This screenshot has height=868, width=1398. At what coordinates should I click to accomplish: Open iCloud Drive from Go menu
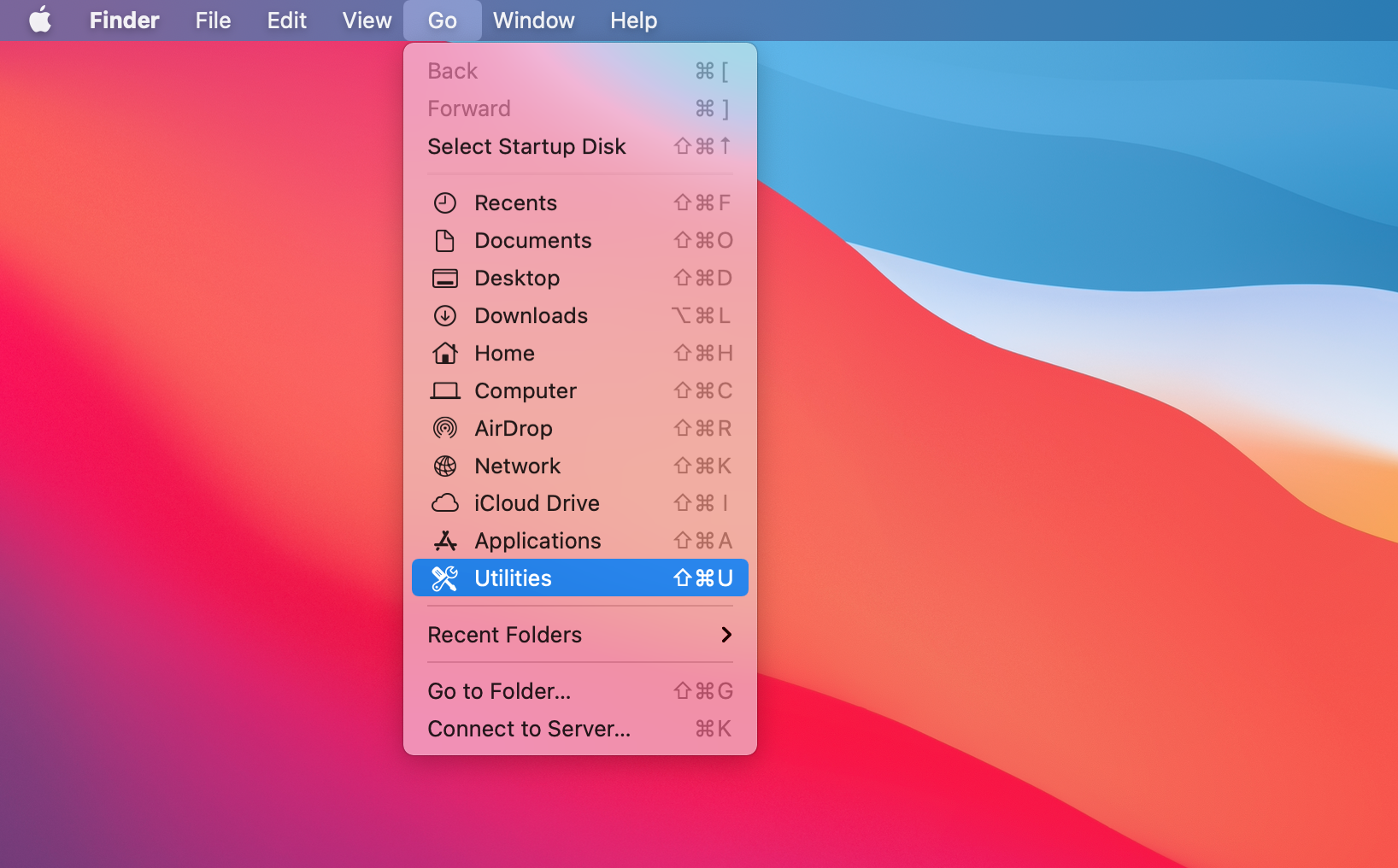[580, 503]
